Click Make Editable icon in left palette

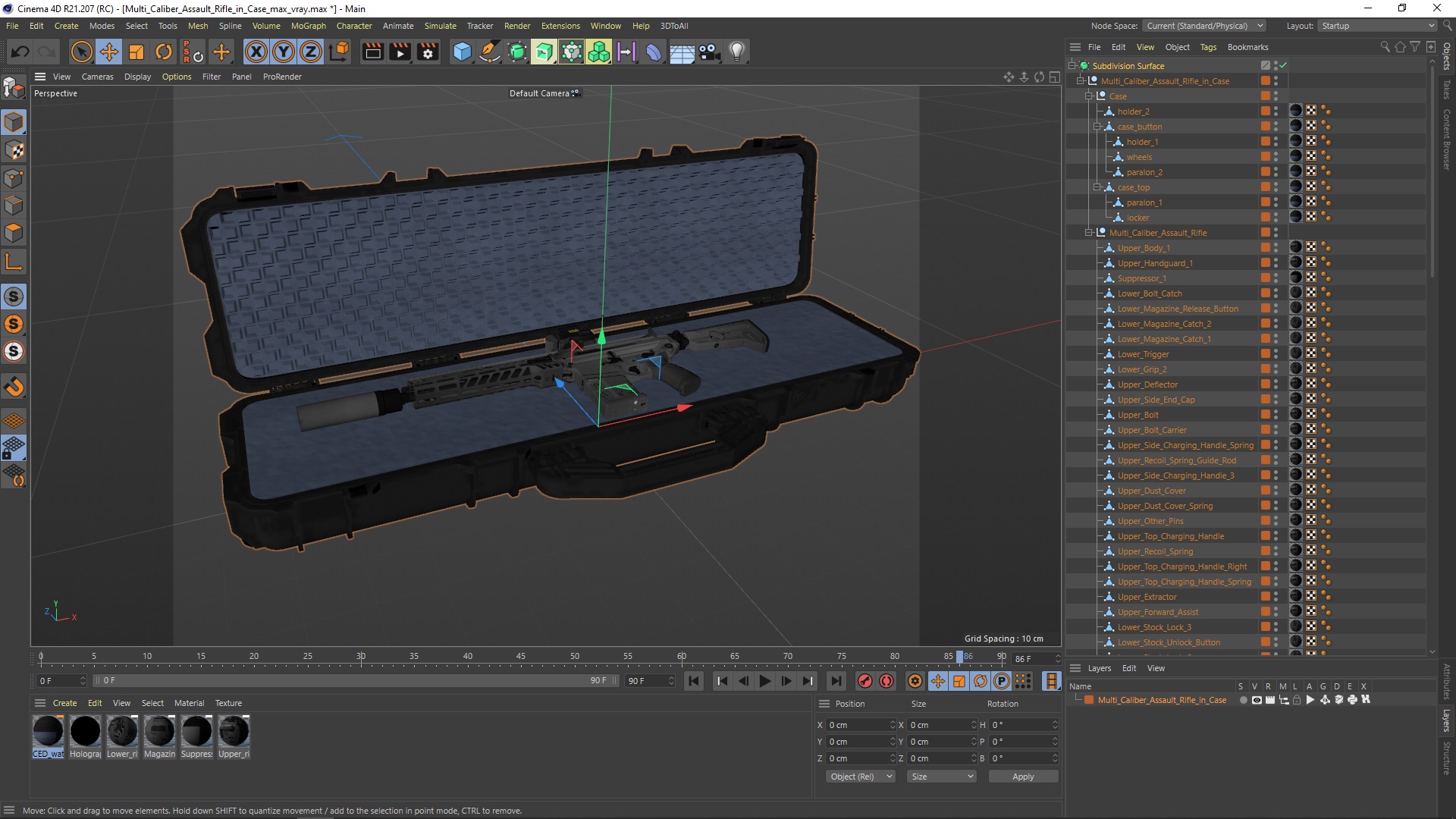[14, 89]
